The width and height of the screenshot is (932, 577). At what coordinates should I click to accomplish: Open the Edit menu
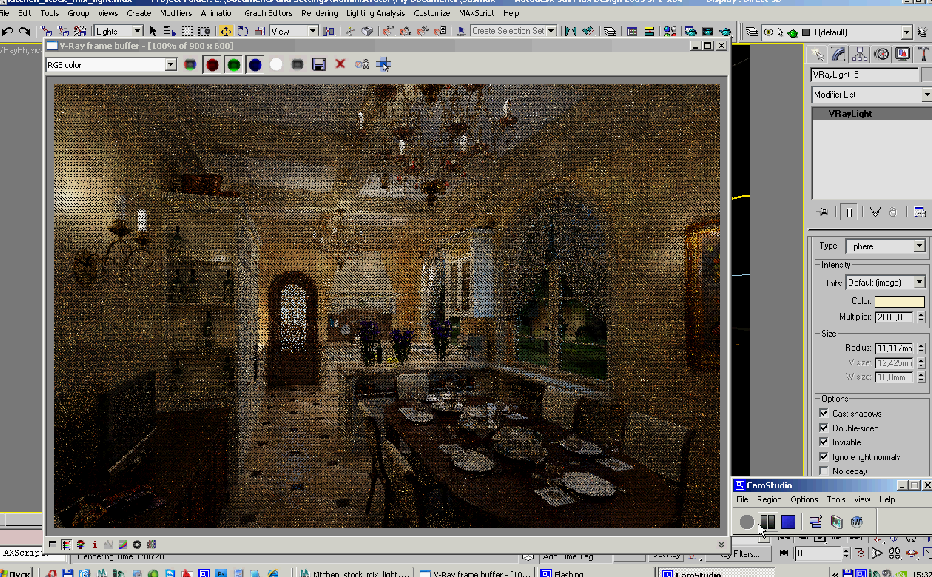[x=24, y=12]
